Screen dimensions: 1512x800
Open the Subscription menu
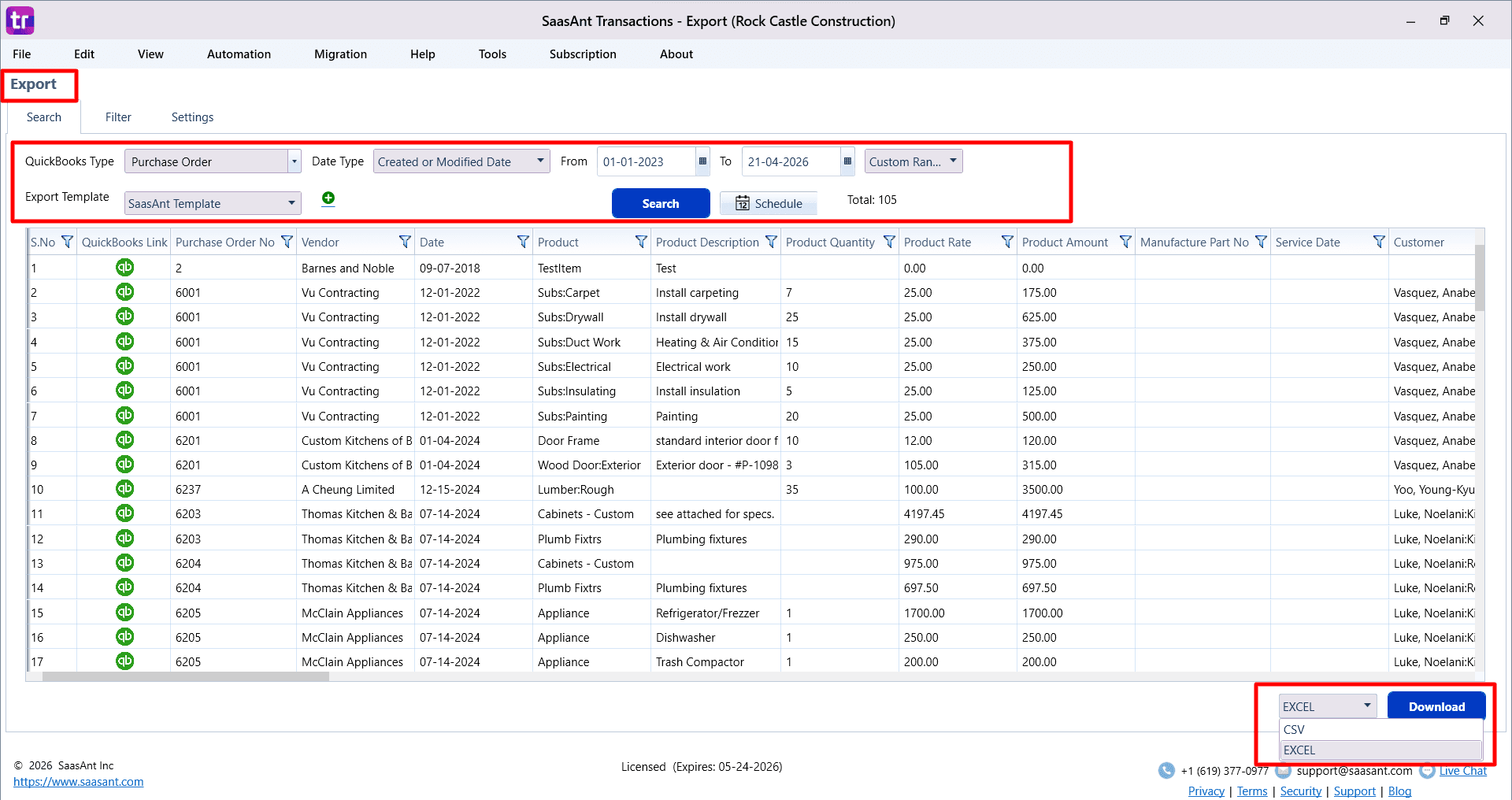tap(583, 54)
